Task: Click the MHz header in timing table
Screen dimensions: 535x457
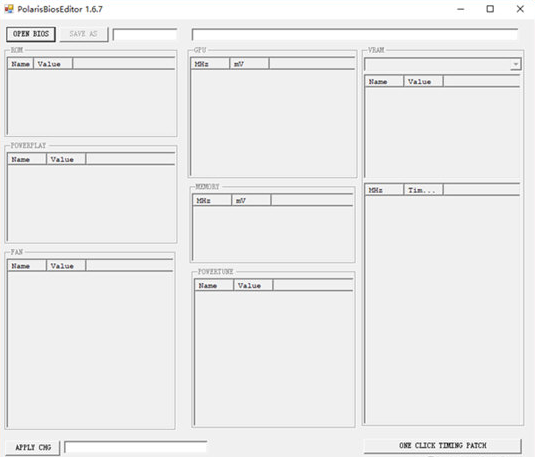Action: pyautogui.click(x=385, y=190)
